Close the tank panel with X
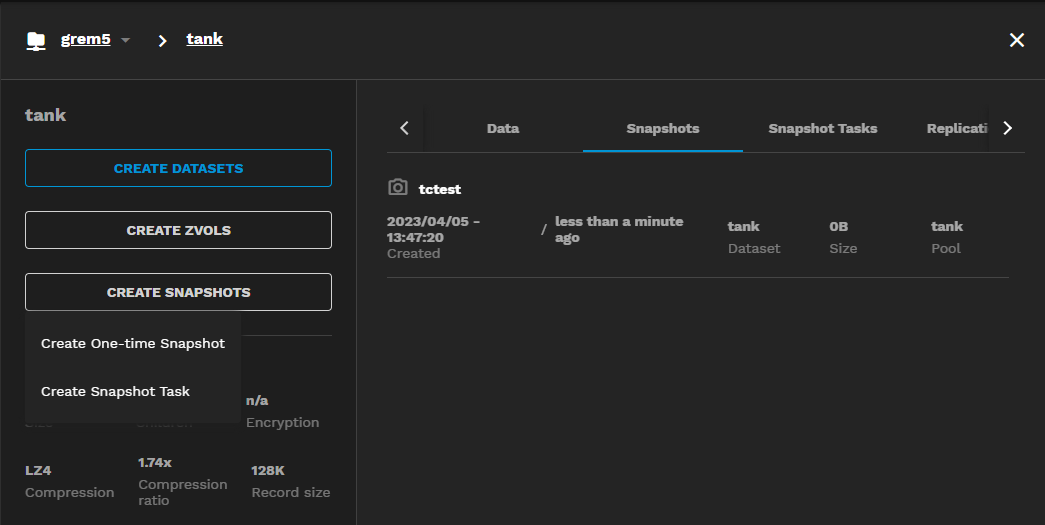Image resolution: width=1045 pixels, height=525 pixels. click(1017, 40)
